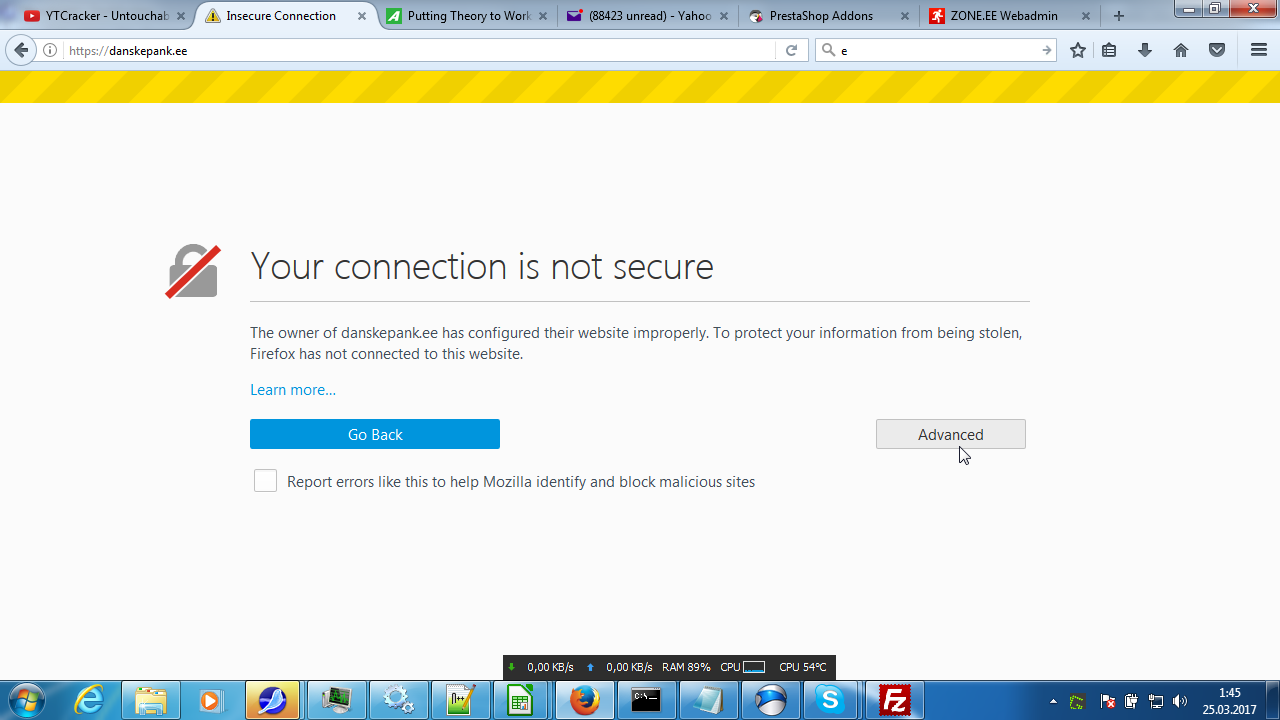This screenshot has width=1280, height=720.
Task: Open the gears settings app on taskbar
Action: pos(398,700)
